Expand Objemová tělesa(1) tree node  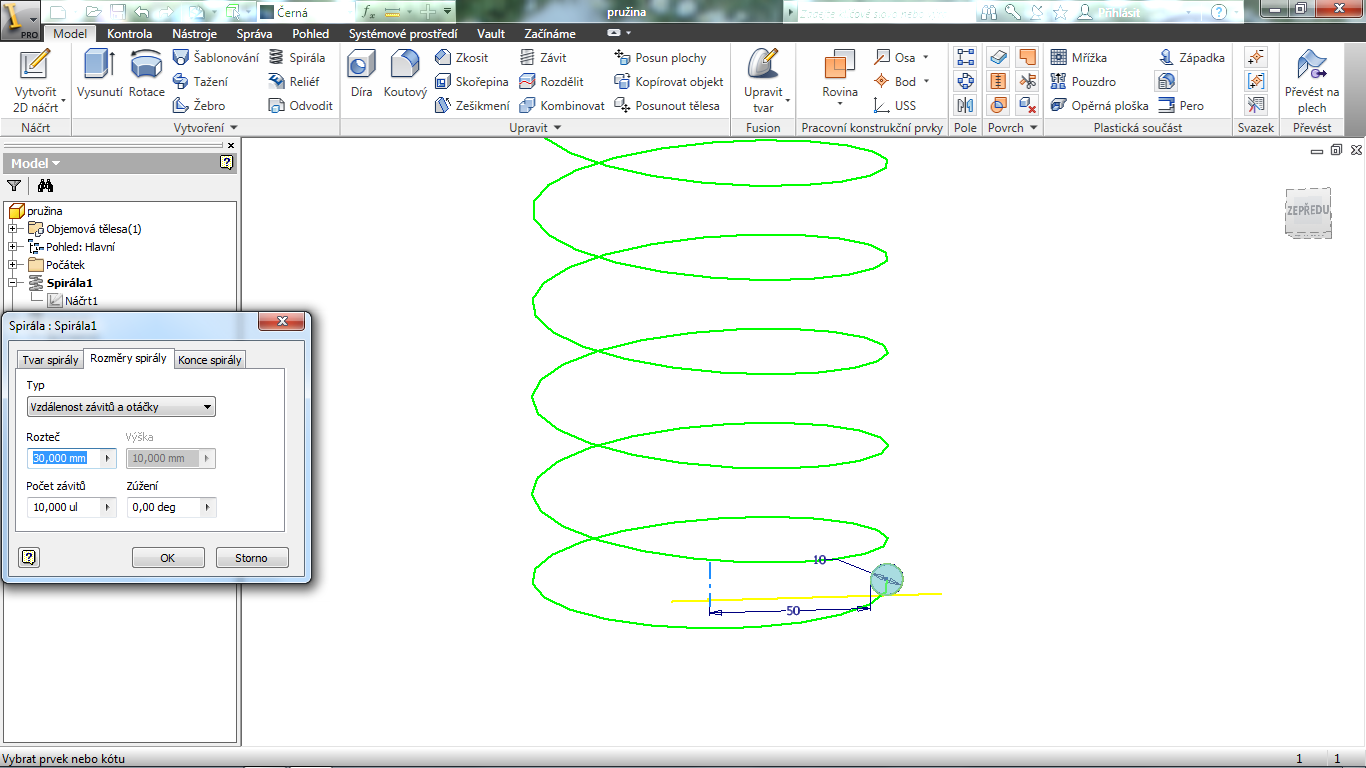tap(13, 229)
